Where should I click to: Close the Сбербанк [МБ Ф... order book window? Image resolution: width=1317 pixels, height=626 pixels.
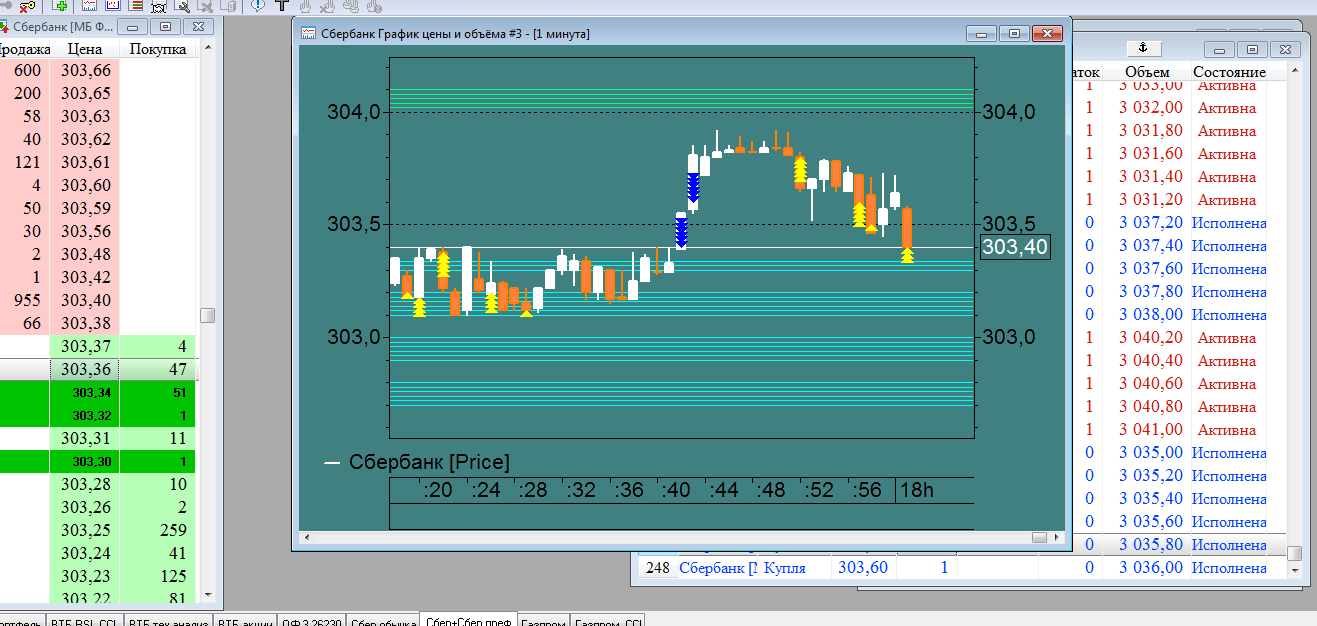pyautogui.click(x=199, y=26)
